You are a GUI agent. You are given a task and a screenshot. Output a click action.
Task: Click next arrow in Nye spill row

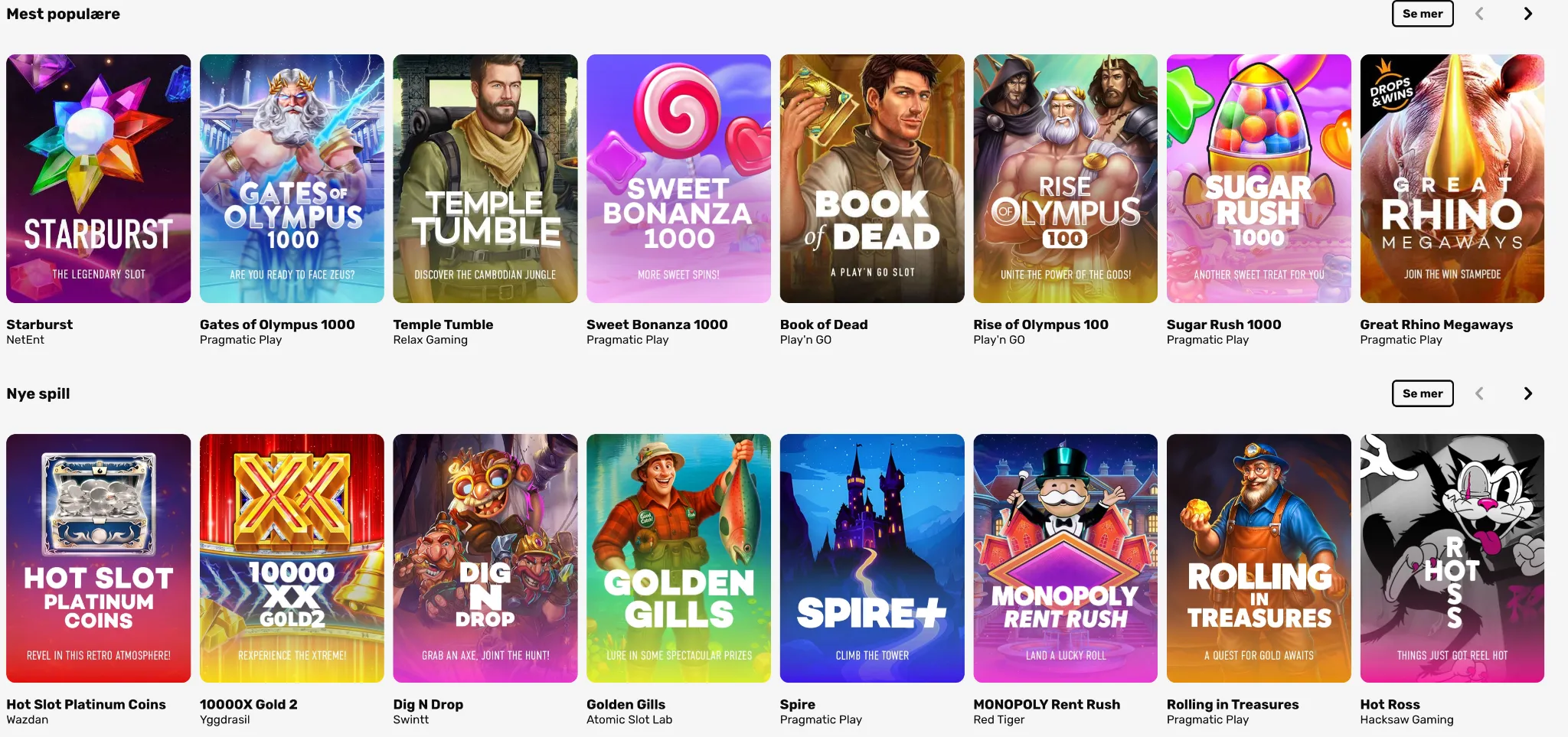tap(1527, 393)
